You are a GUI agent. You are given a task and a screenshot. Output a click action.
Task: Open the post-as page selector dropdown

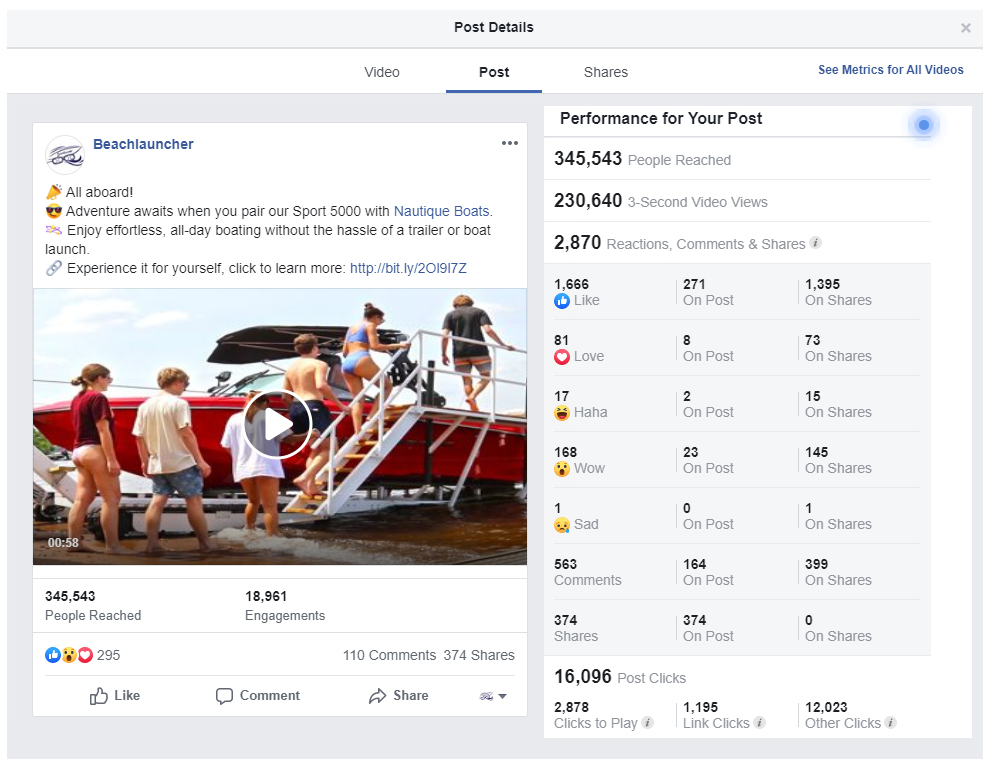494,696
